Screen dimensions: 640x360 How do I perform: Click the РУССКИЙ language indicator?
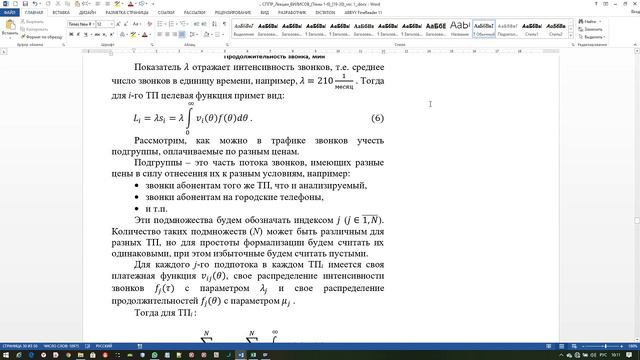tap(104, 346)
